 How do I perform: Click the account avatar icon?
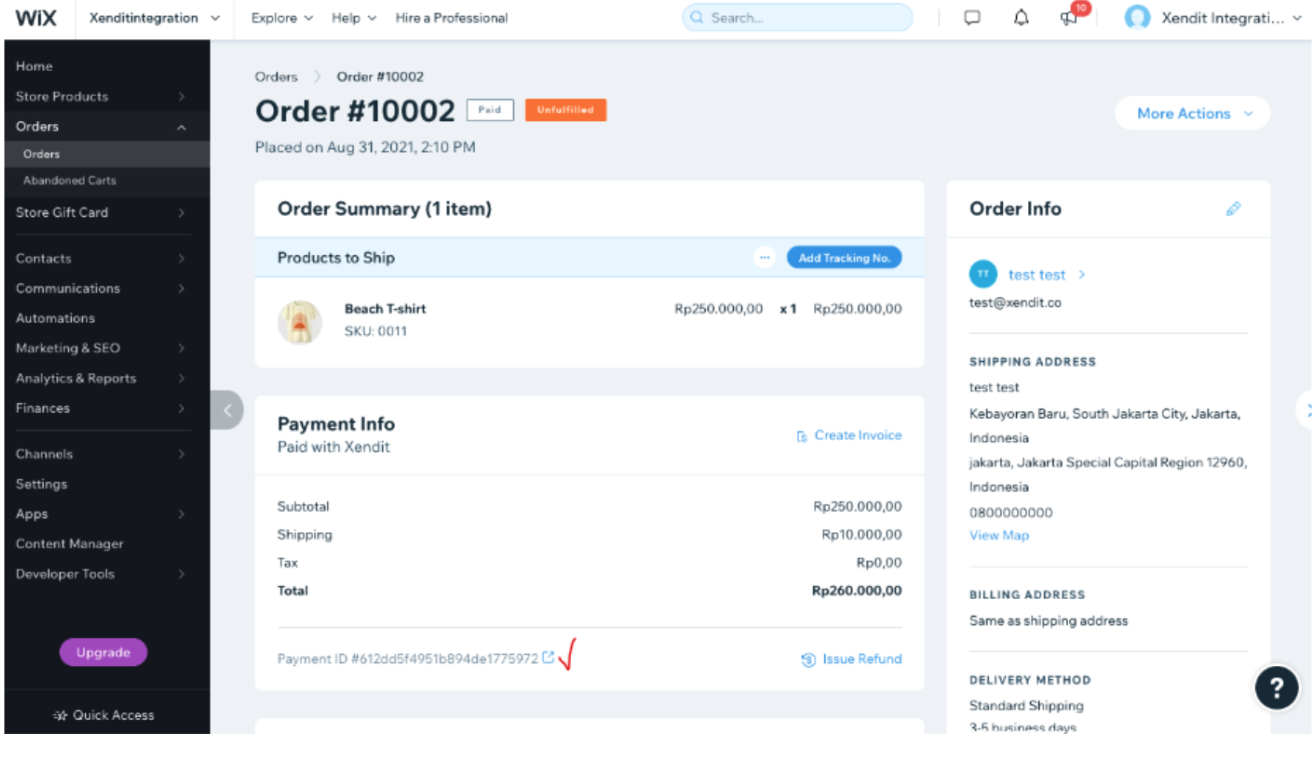click(1138, 17)
